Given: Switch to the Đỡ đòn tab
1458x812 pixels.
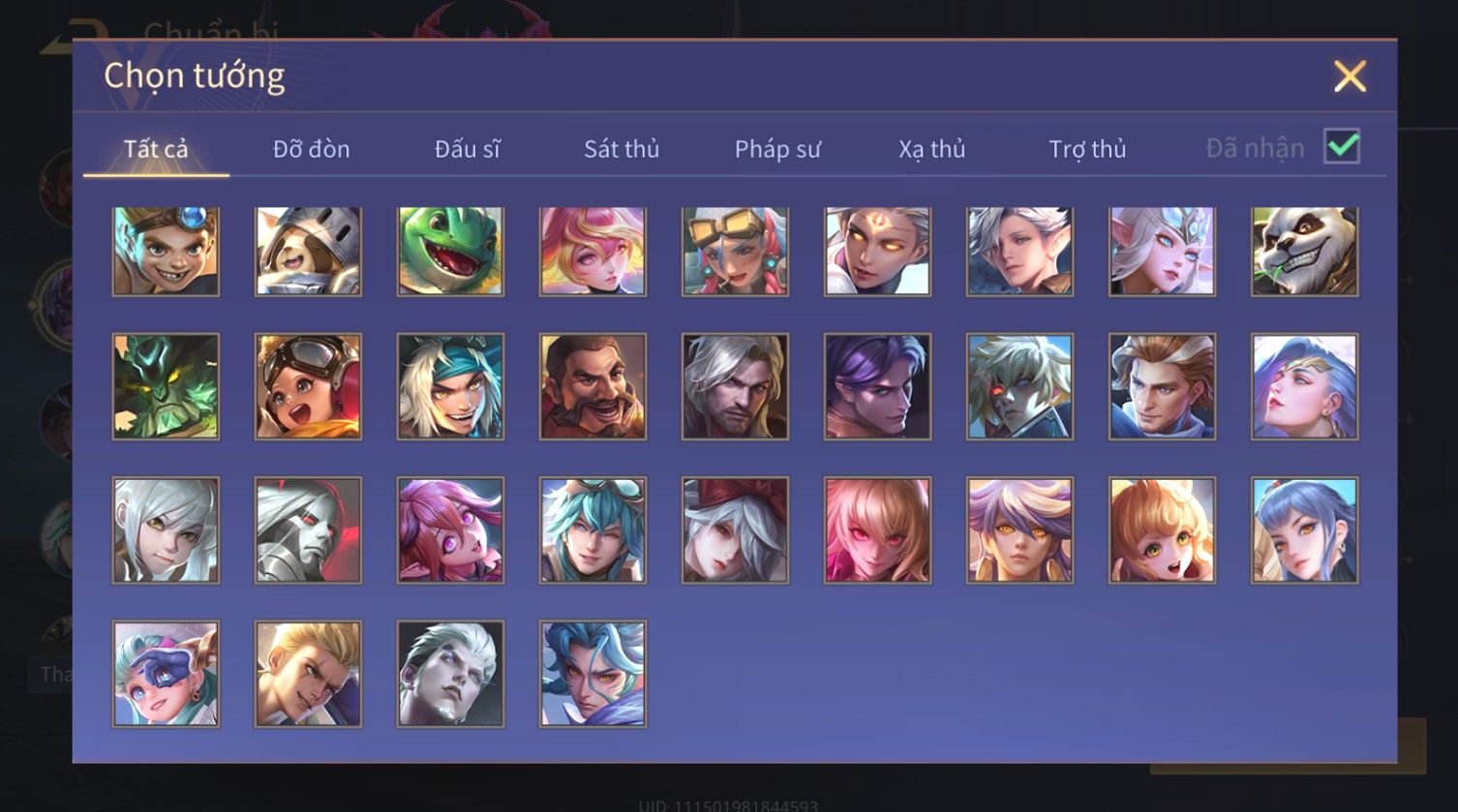Looking at the screenshot, I should pos(311,149).
